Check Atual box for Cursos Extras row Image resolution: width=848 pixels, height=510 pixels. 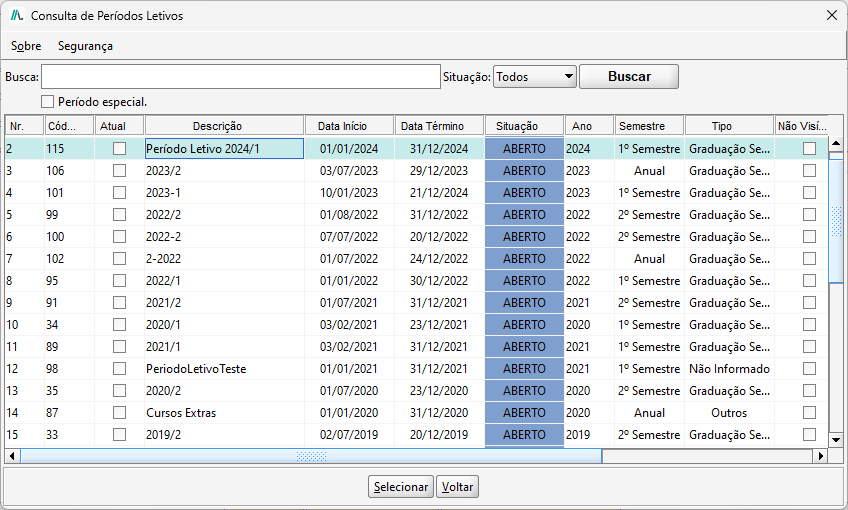119,413
